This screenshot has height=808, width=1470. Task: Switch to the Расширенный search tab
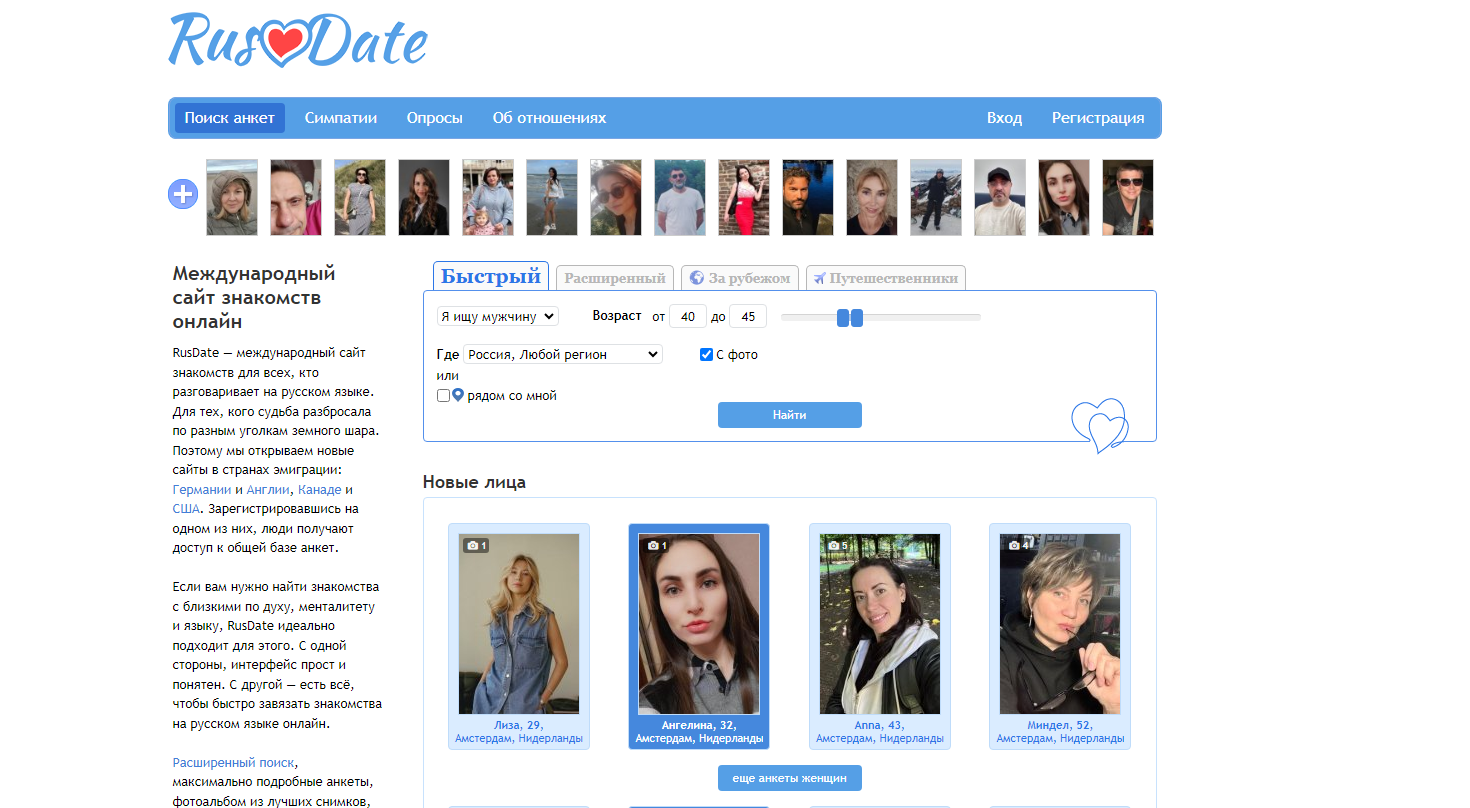pyautogui.click(x=615, y=278)
